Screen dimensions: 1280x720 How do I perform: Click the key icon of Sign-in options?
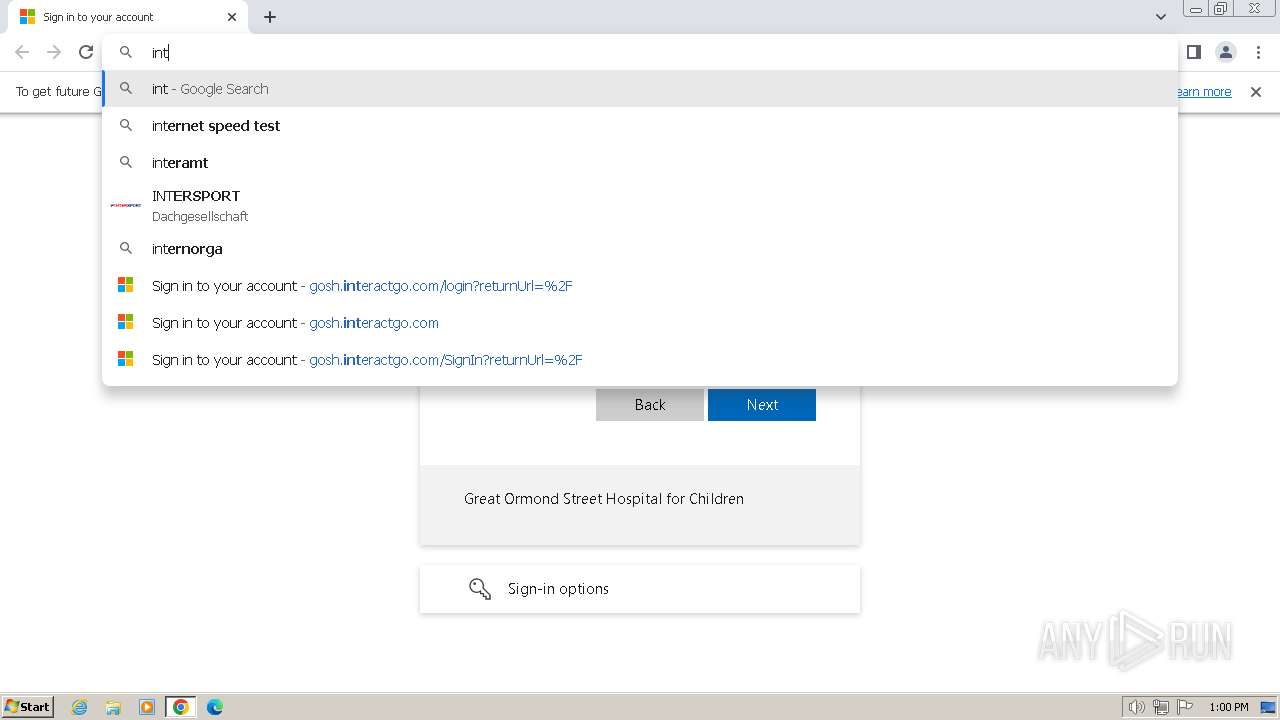[480, 589]
